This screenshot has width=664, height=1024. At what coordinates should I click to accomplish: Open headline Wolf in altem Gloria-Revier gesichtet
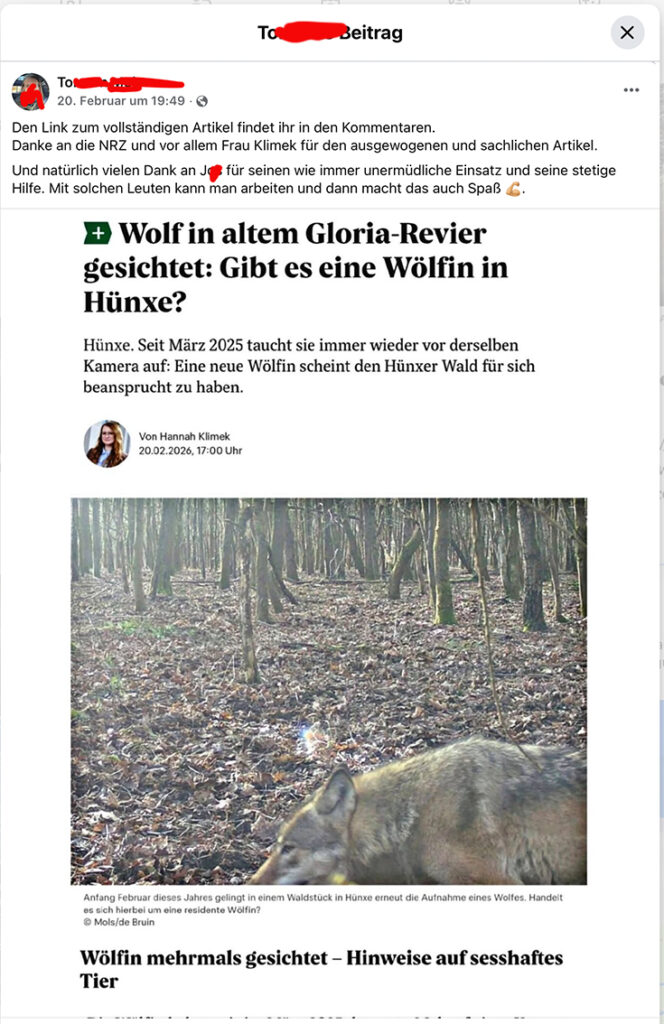coord(295,267)
